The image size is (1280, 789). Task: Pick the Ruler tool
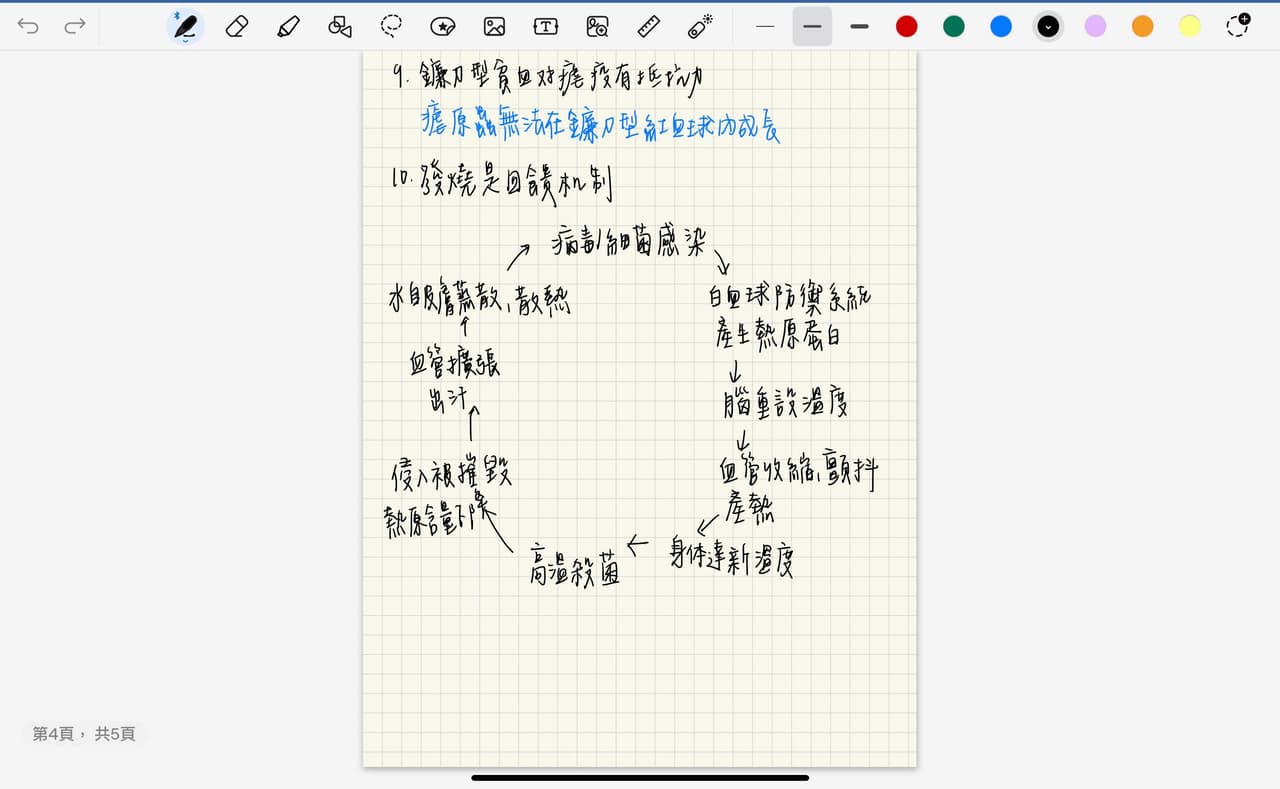click(648, 27)
